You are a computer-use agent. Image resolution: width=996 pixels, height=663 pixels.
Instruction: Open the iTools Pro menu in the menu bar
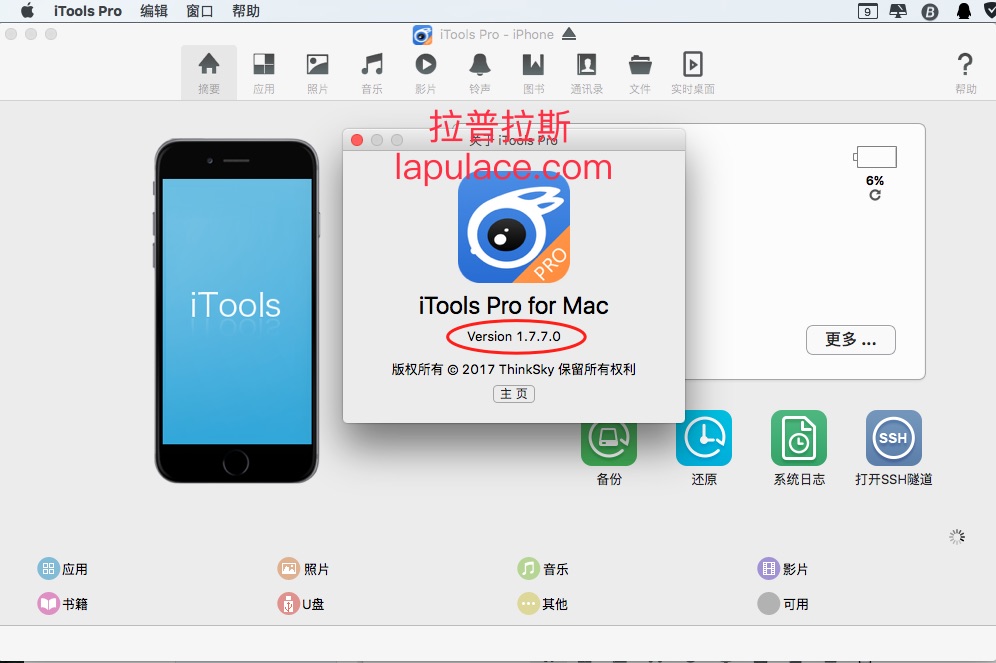(88, 11)
